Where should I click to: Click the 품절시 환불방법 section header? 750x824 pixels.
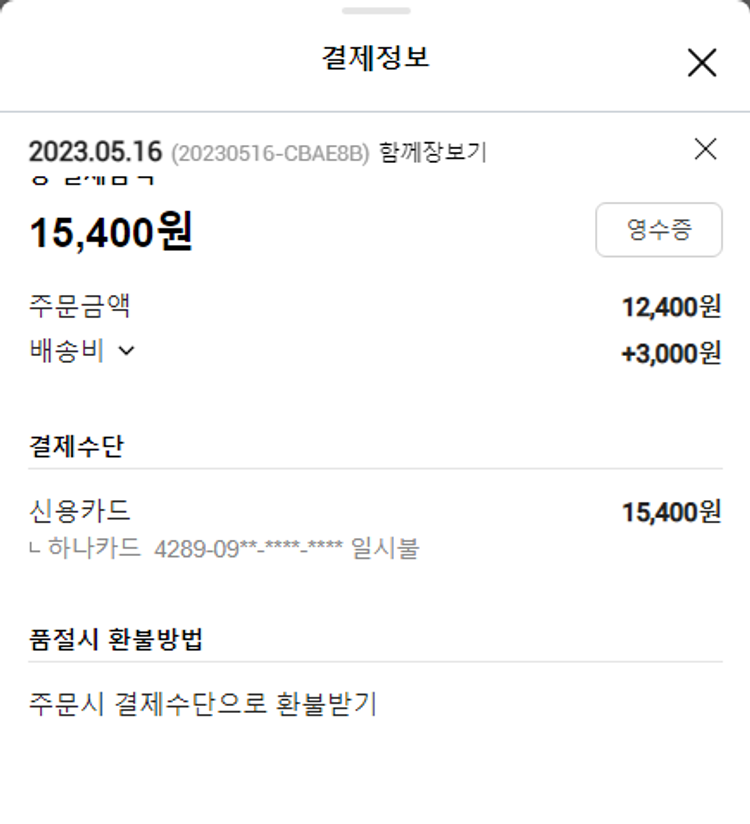click(116, 640)
